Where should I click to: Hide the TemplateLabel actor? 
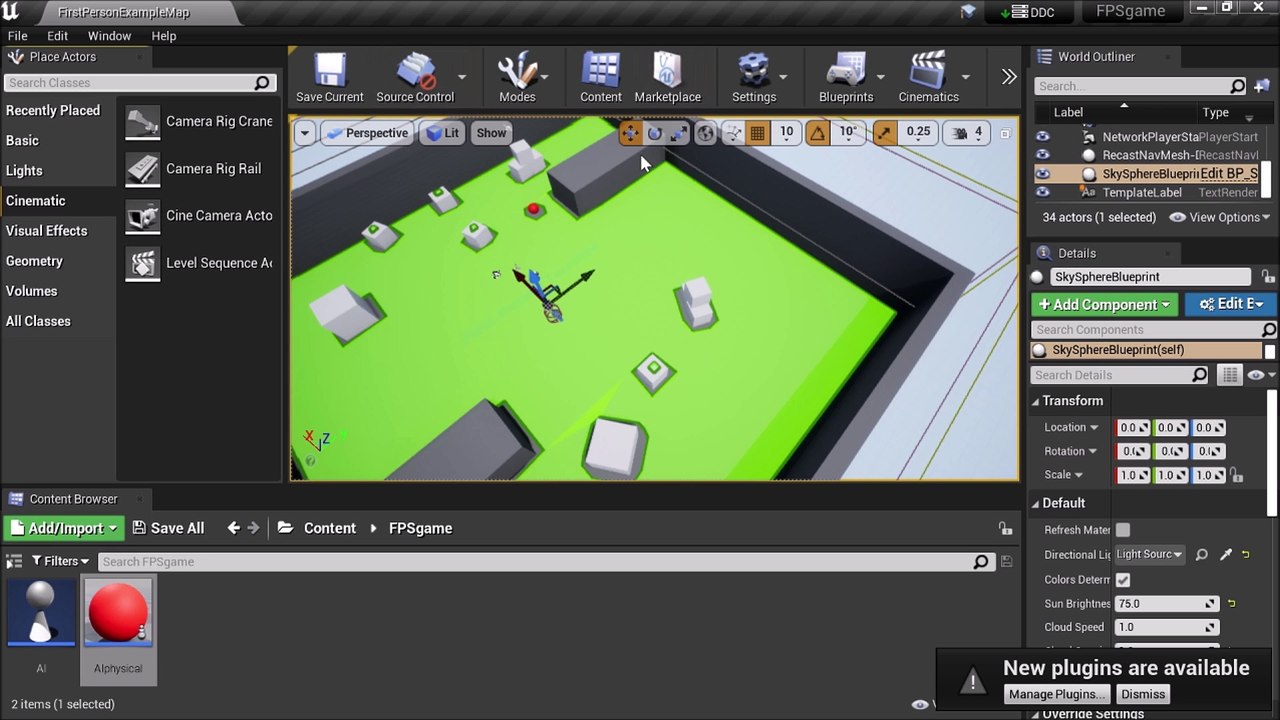point(1043,192)
